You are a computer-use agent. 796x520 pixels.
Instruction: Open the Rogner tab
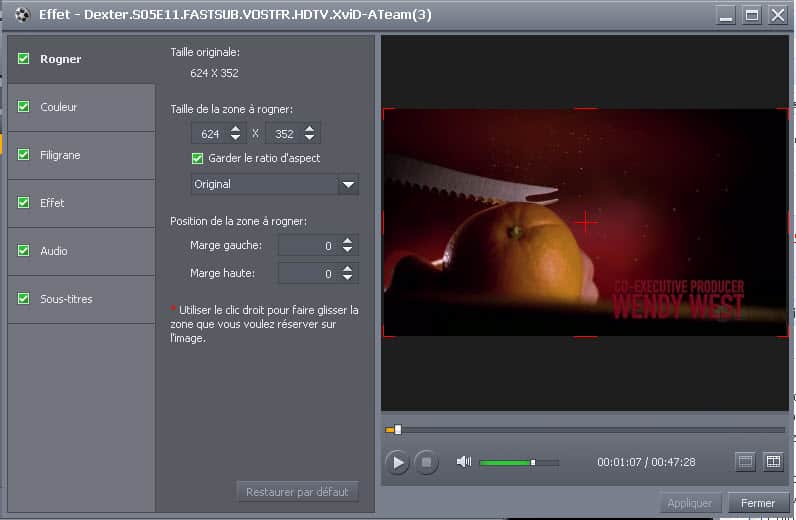click(81, 59)
